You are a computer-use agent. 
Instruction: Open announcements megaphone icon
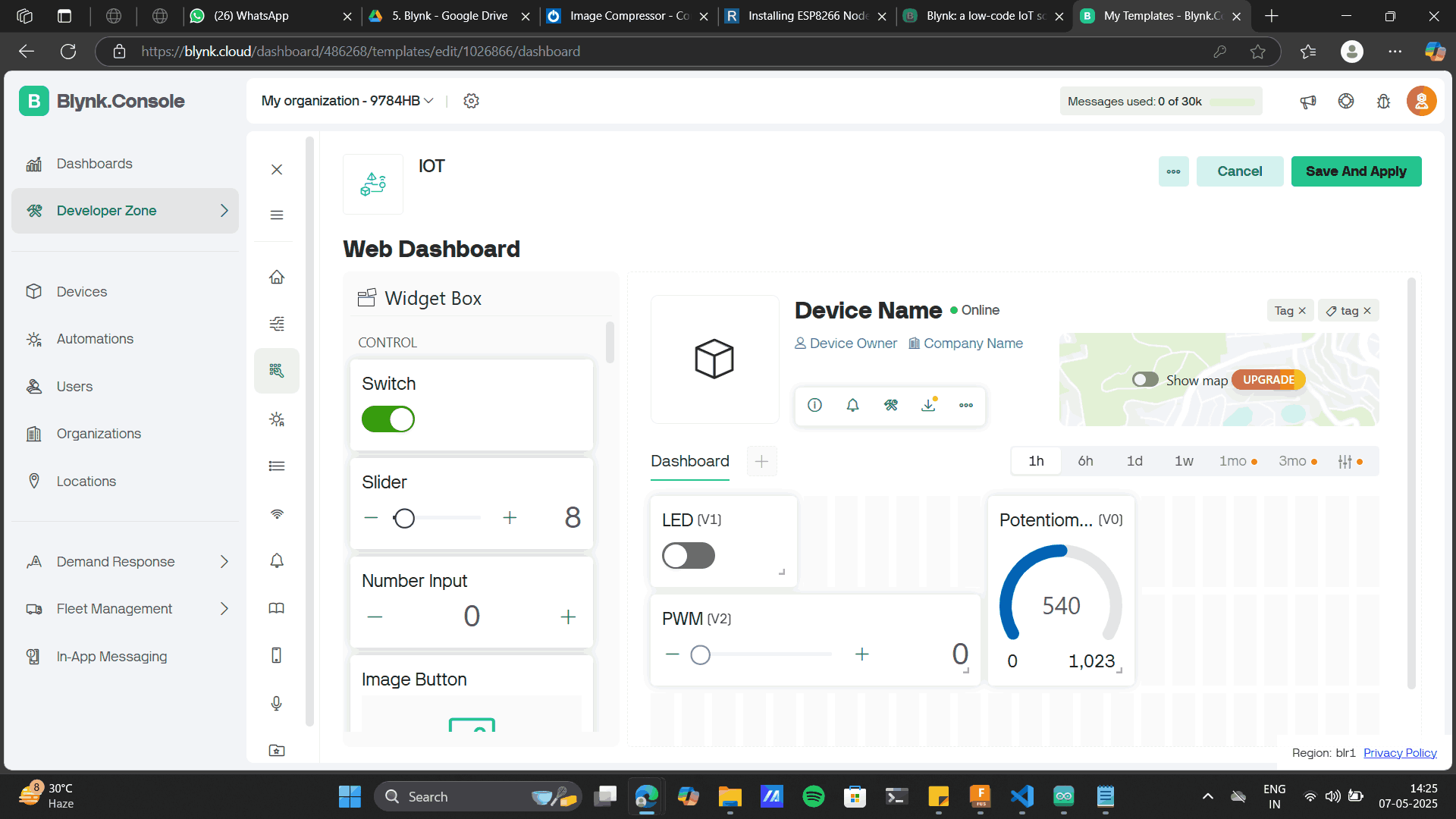click(1308, 101)
